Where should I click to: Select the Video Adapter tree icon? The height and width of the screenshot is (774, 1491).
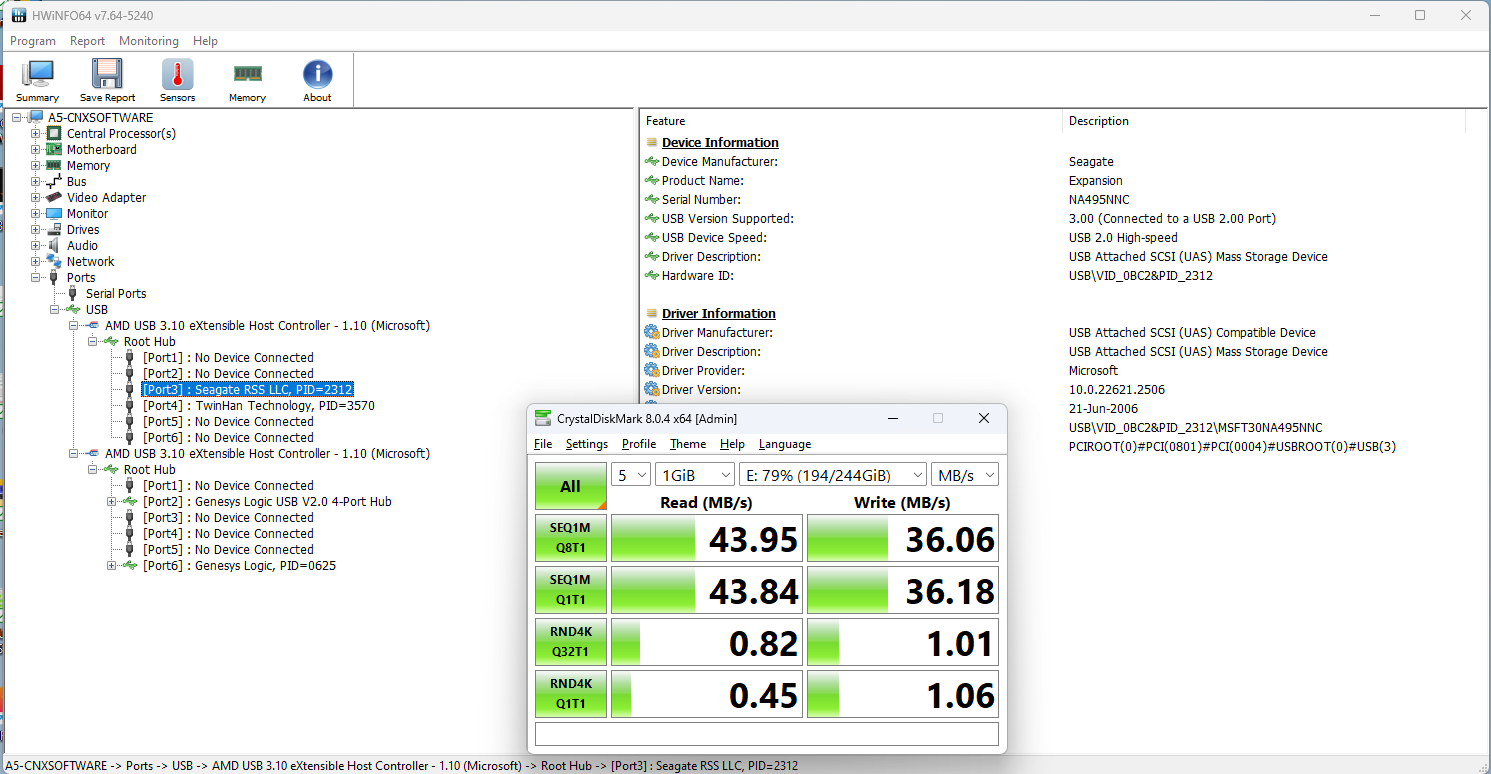(x=54, y=197)
